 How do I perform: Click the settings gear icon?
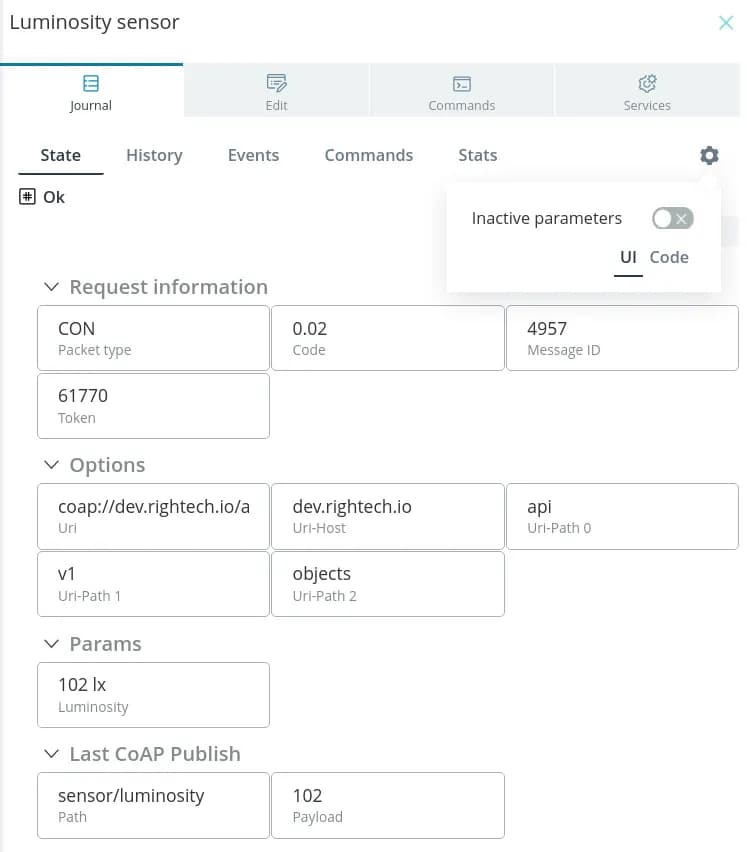click(x=709, y=155)
